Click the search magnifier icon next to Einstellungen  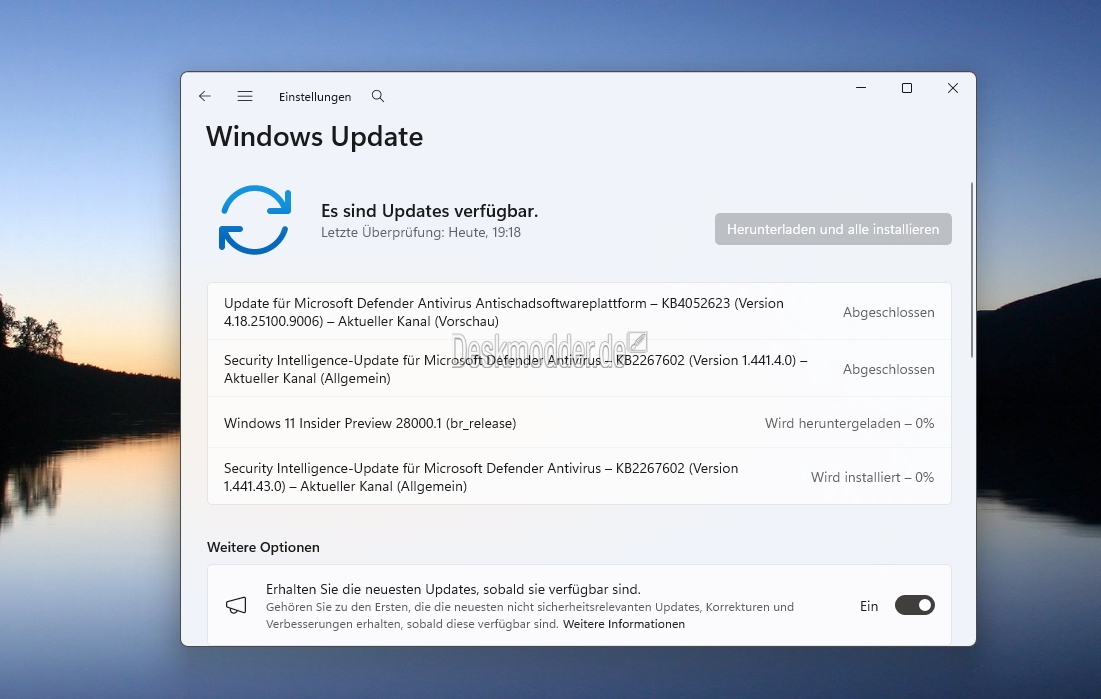[x=378, y=96]
